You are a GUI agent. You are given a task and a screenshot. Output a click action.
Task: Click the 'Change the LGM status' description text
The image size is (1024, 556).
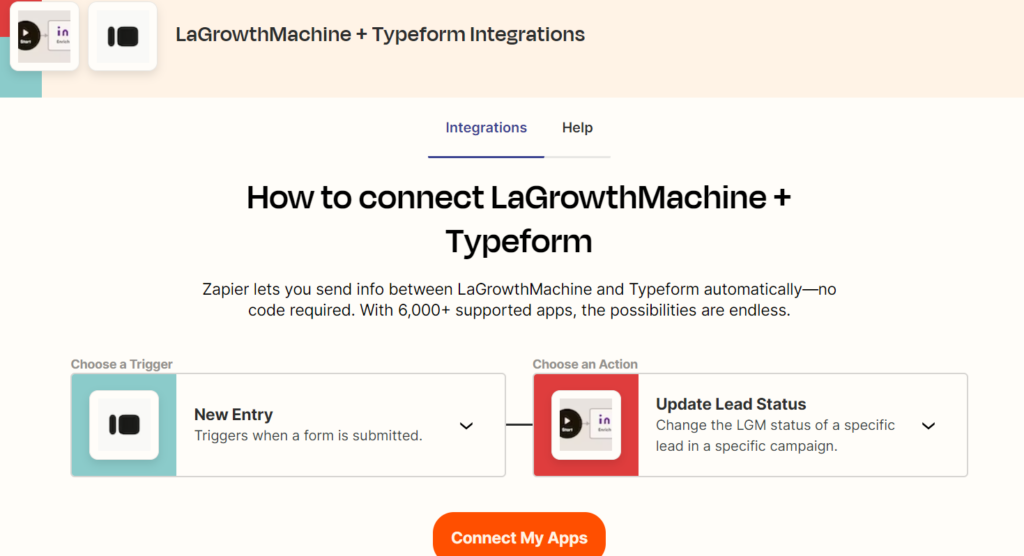point(775,436)
